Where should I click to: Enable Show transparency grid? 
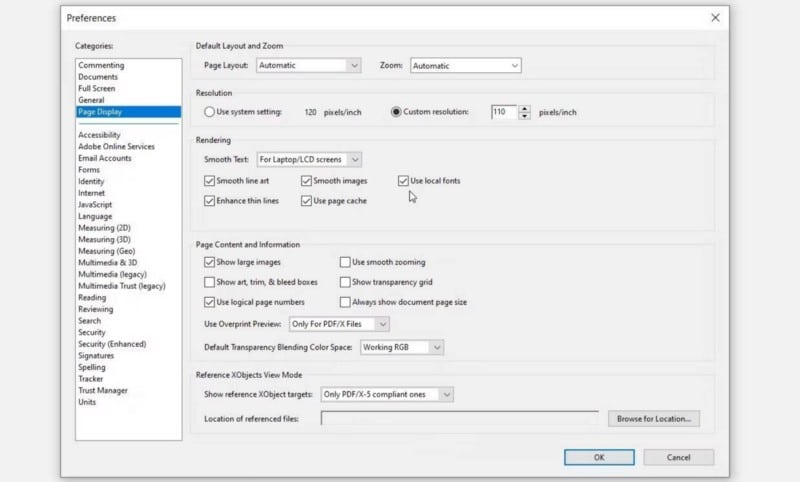click(345, 282)
